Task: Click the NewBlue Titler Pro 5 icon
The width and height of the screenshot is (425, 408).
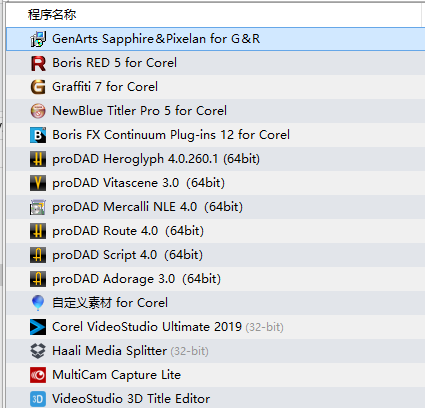Action: [38, 111]
